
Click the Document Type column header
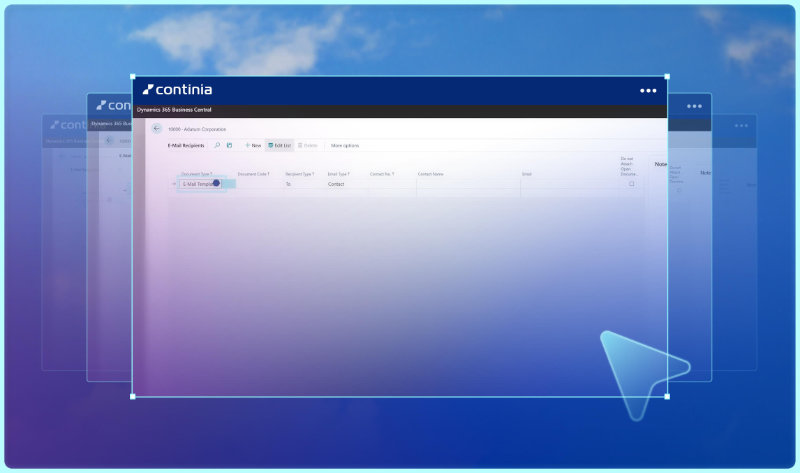[x=197, y=174]
